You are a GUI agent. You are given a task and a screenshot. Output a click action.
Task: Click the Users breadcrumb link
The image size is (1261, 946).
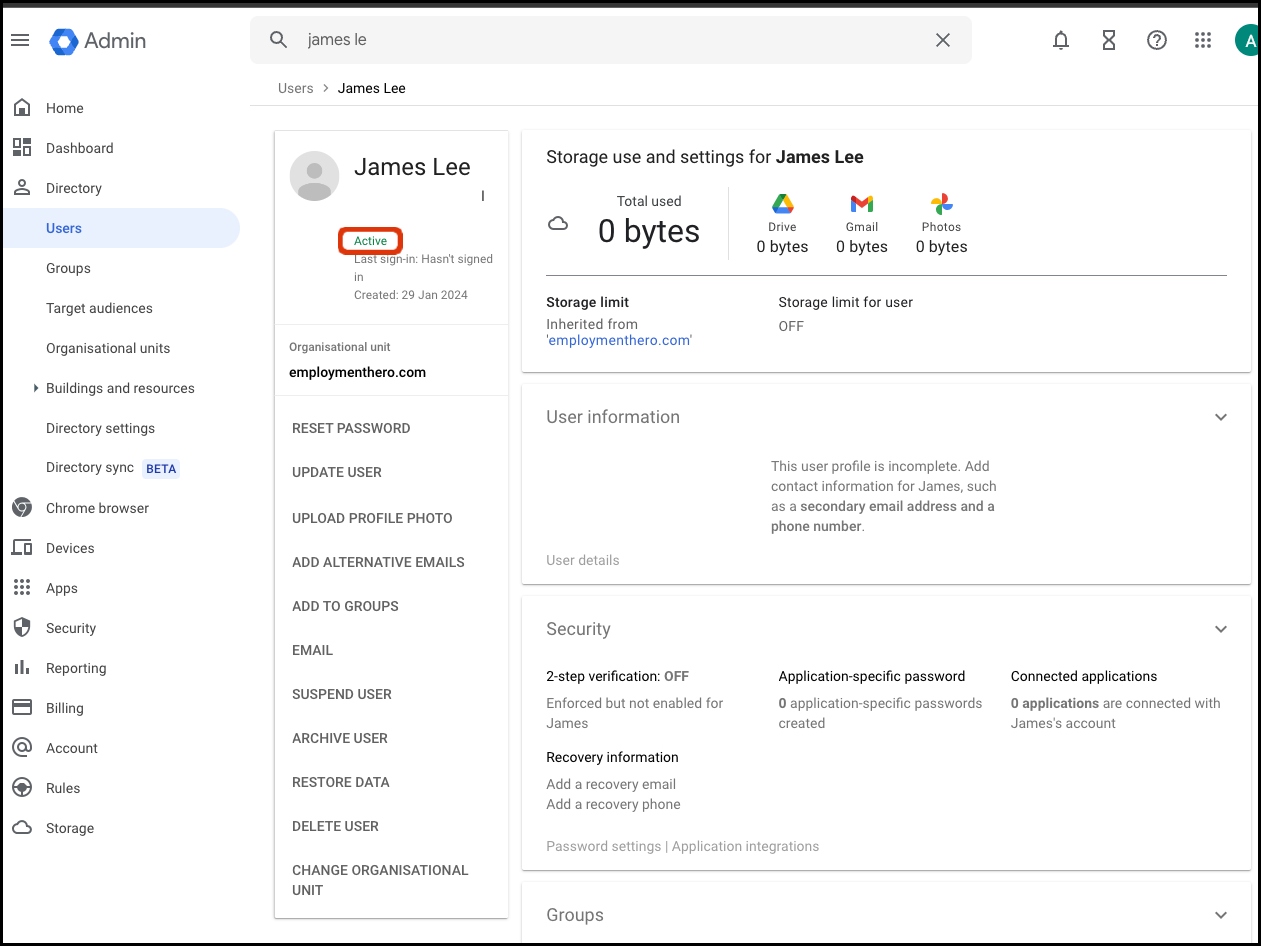click(295, 88)
